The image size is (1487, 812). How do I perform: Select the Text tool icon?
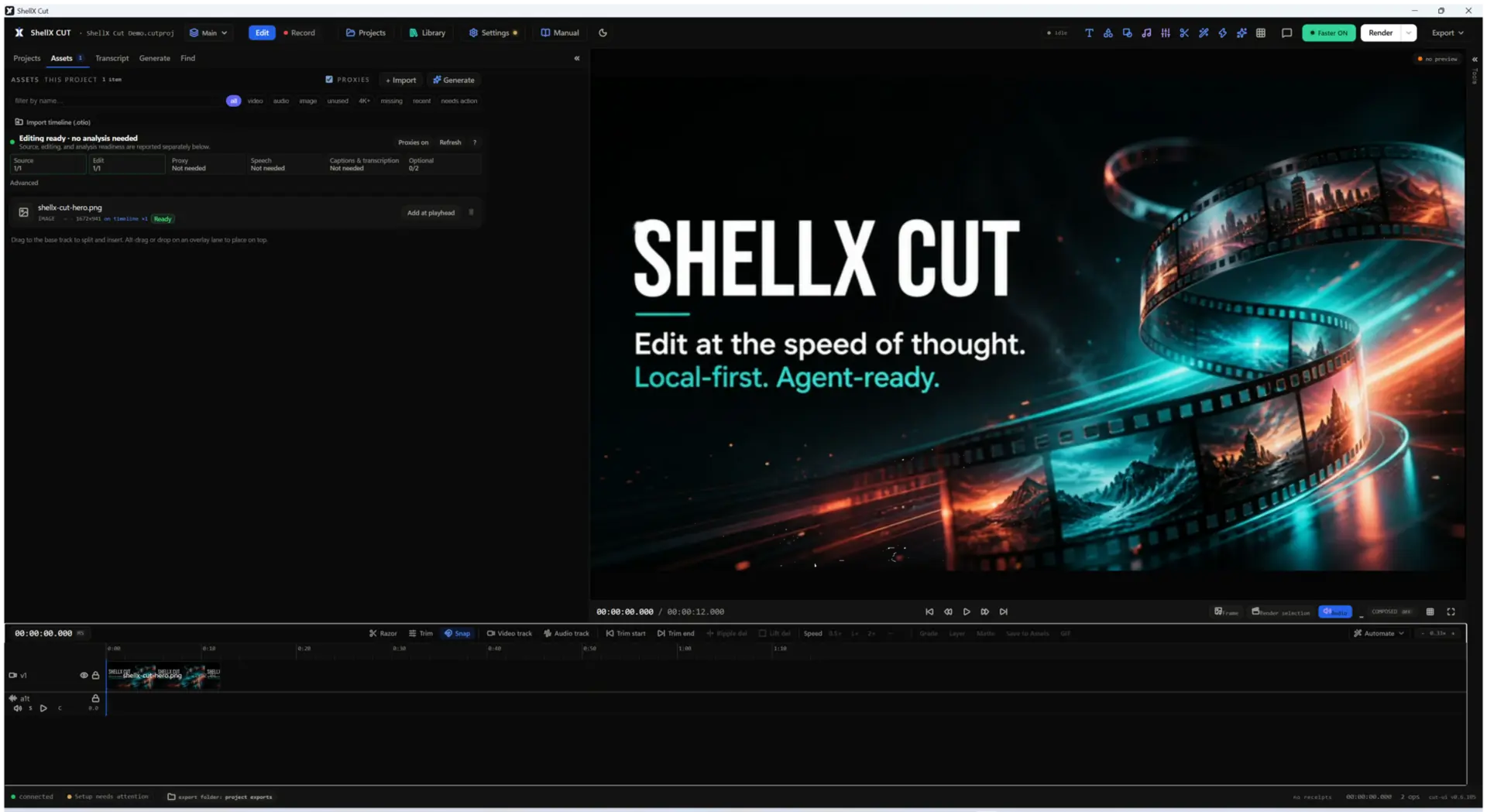click(1089, 33)
